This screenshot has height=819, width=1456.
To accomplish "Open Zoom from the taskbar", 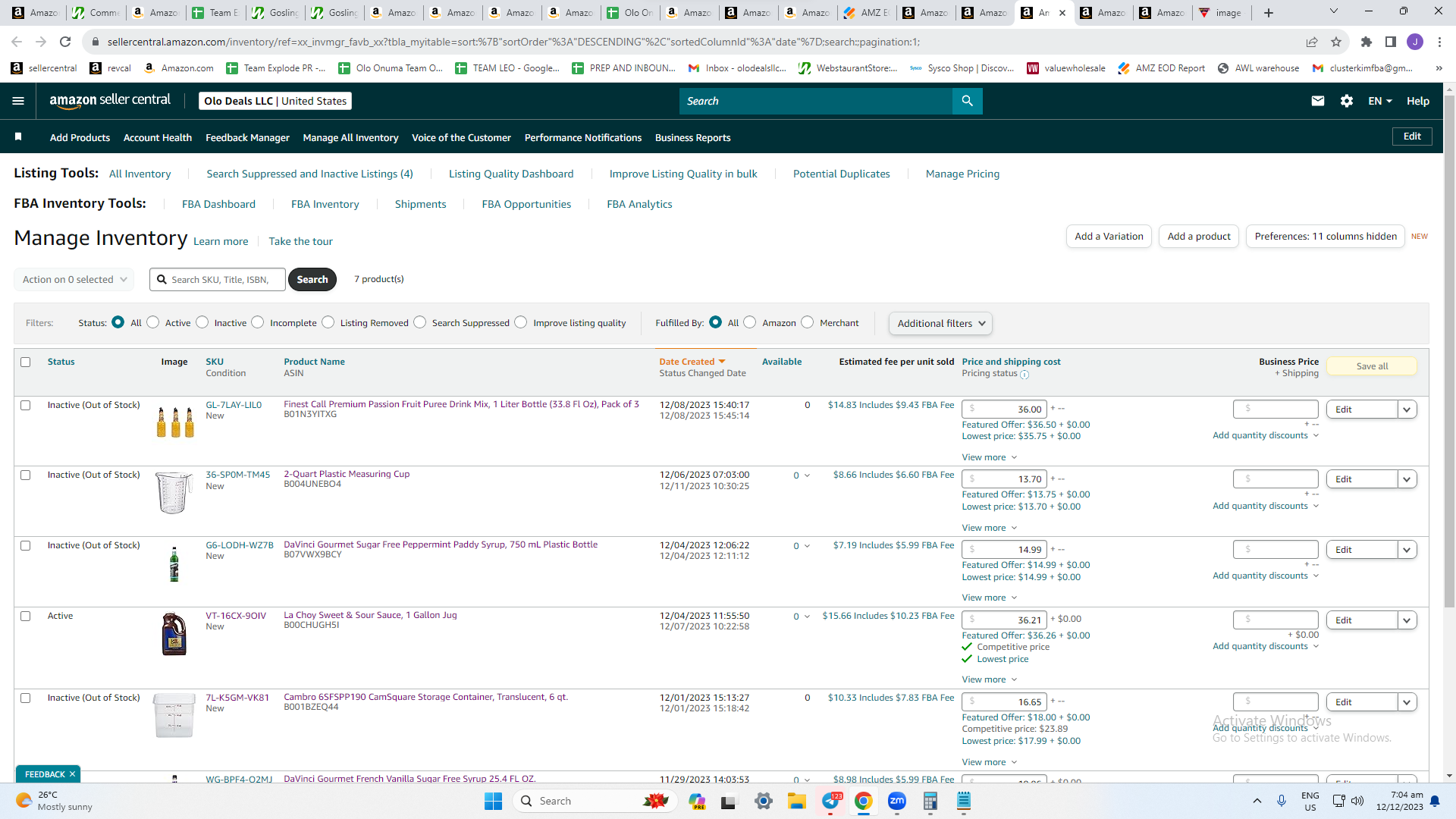I will (897, 801).
